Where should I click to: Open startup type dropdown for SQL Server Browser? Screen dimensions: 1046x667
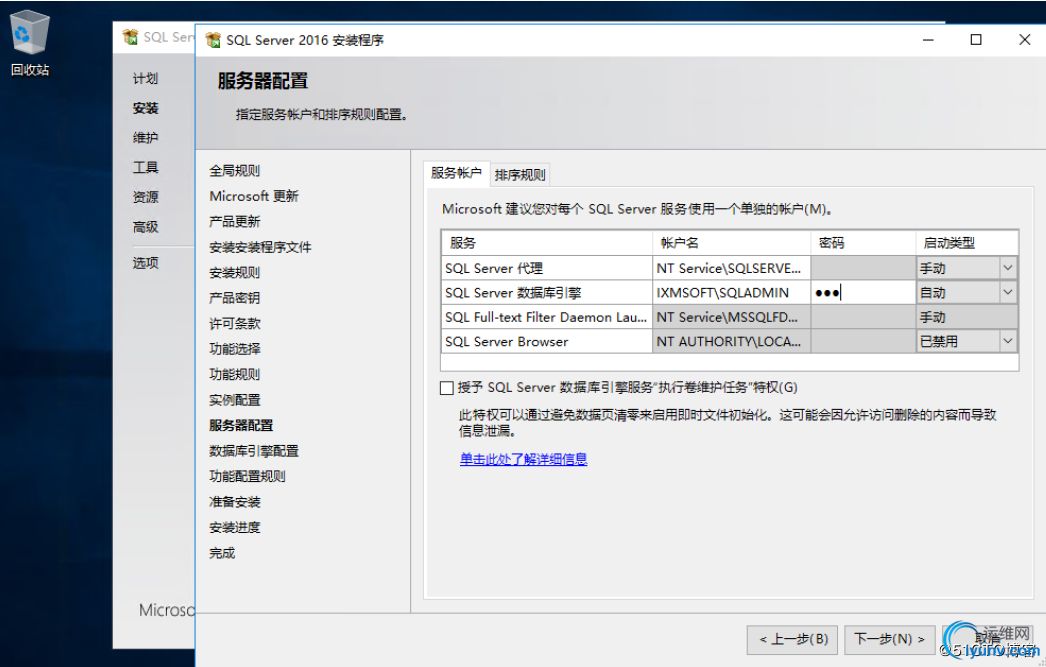(1007, 341)
